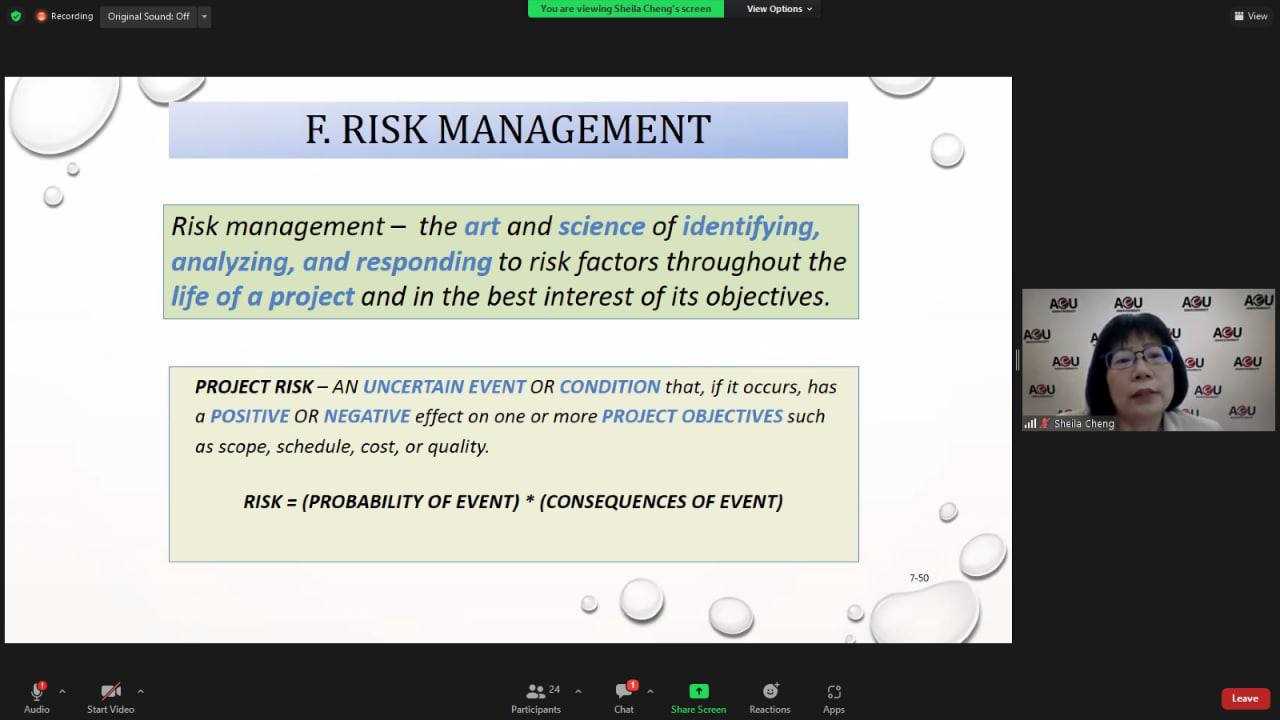Click 'life of a project' blue text
Viewport: 1280px width, 720px height.
click(262, 296)
